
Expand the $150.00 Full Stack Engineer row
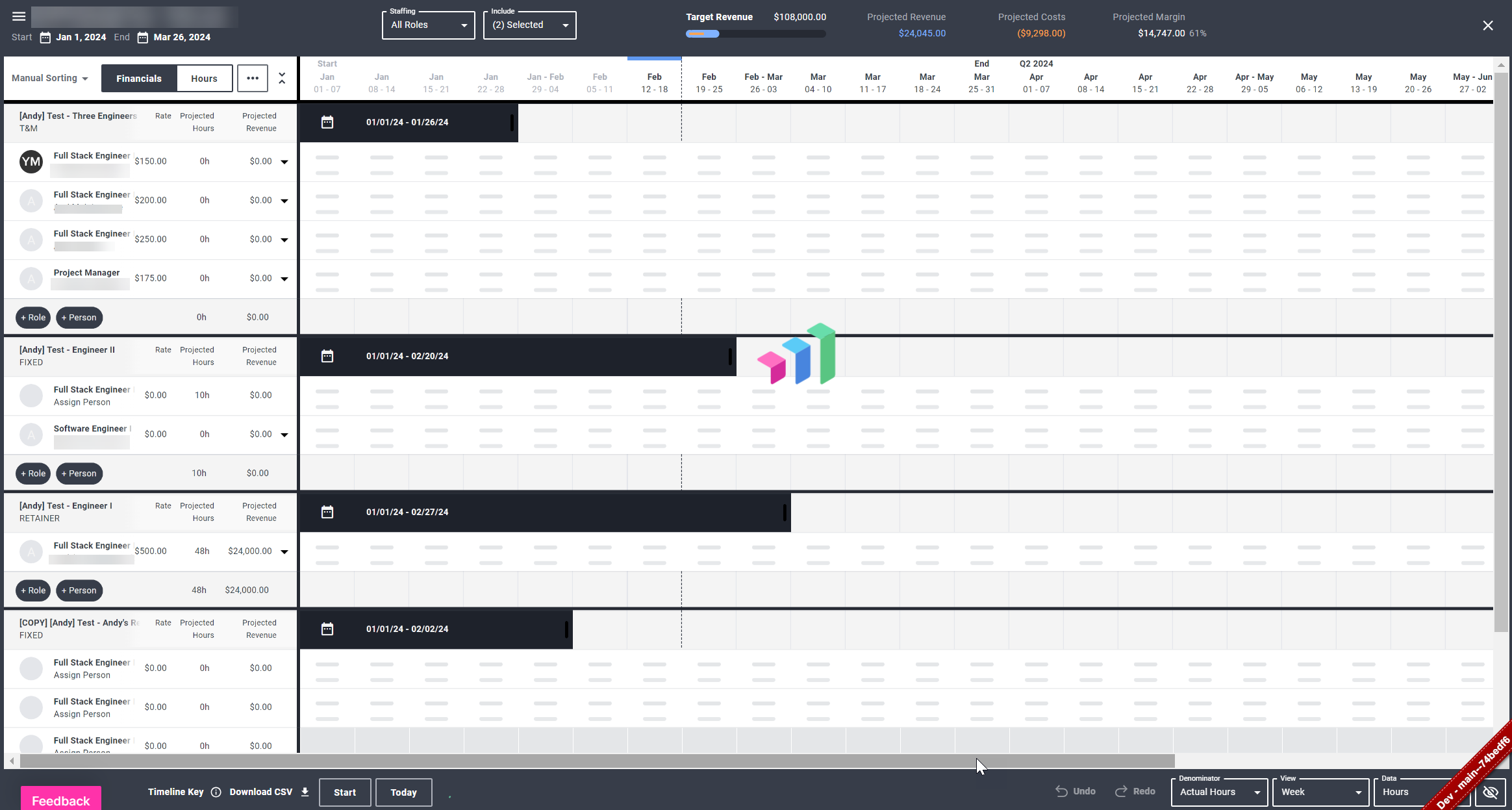click(284, 162)
